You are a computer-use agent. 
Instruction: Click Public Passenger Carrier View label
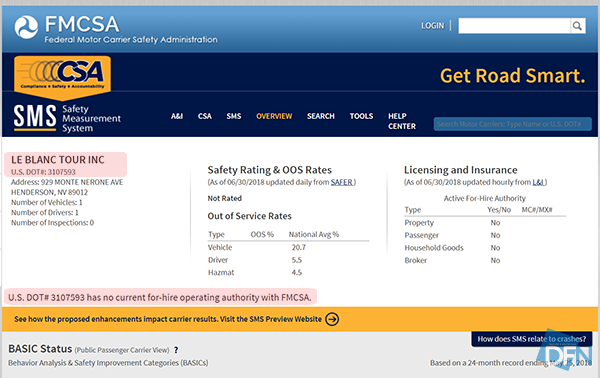122,350
